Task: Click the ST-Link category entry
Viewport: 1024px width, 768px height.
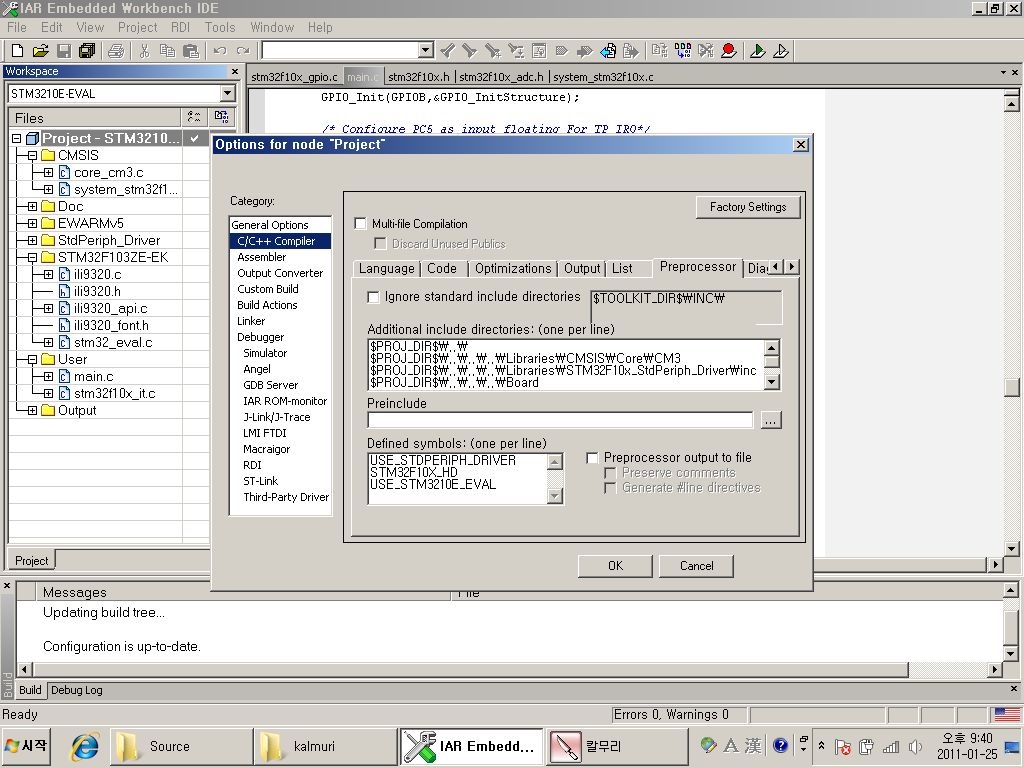Action: coord(261,481)
